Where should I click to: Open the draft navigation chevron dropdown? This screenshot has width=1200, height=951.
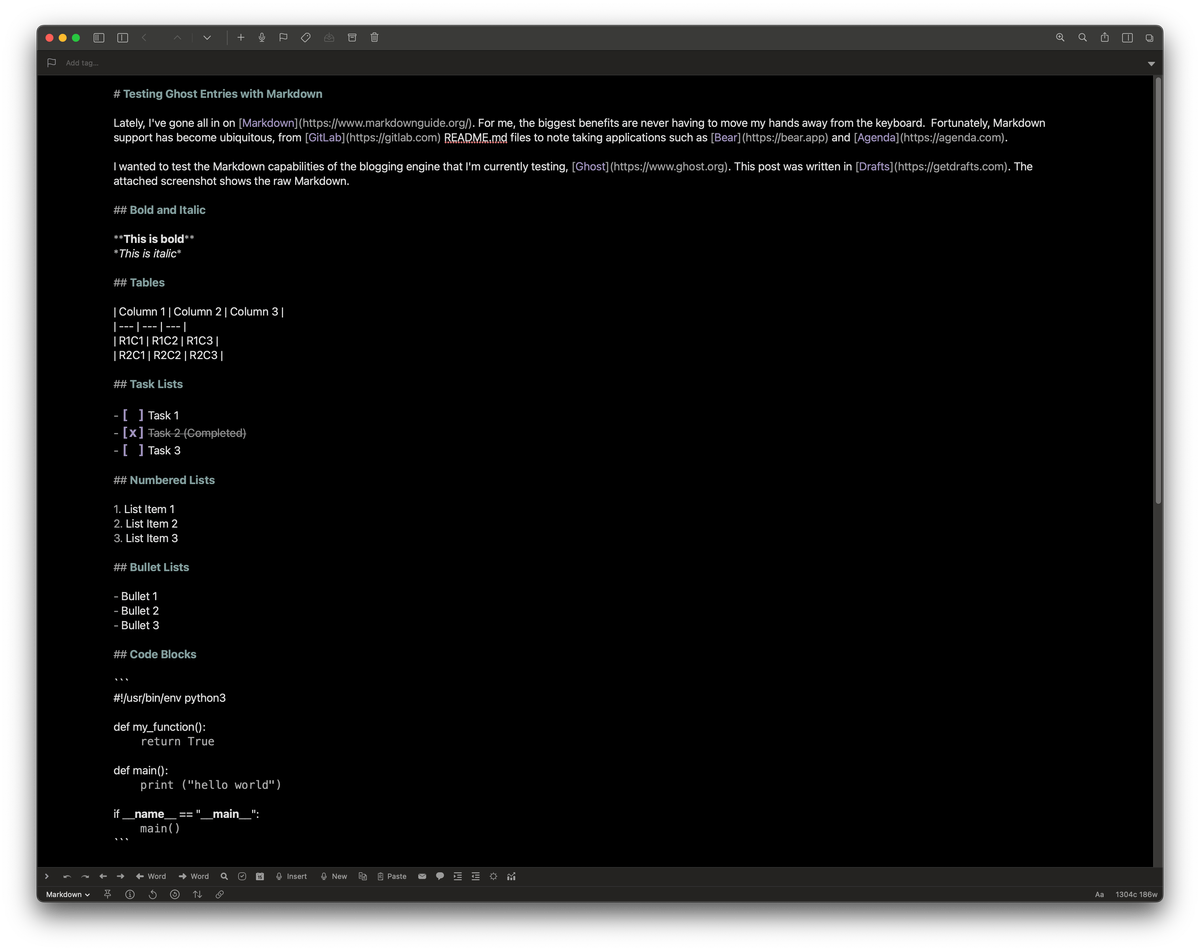point(207,37)
